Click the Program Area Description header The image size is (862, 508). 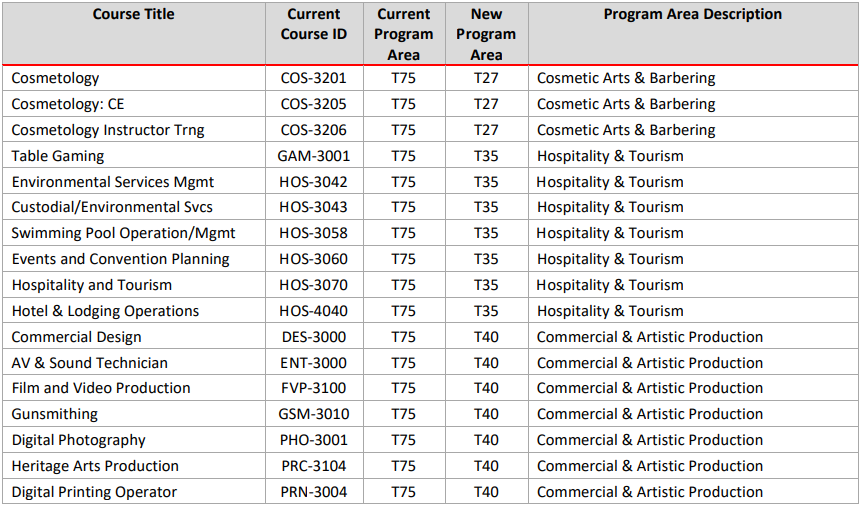click(692, 15)
